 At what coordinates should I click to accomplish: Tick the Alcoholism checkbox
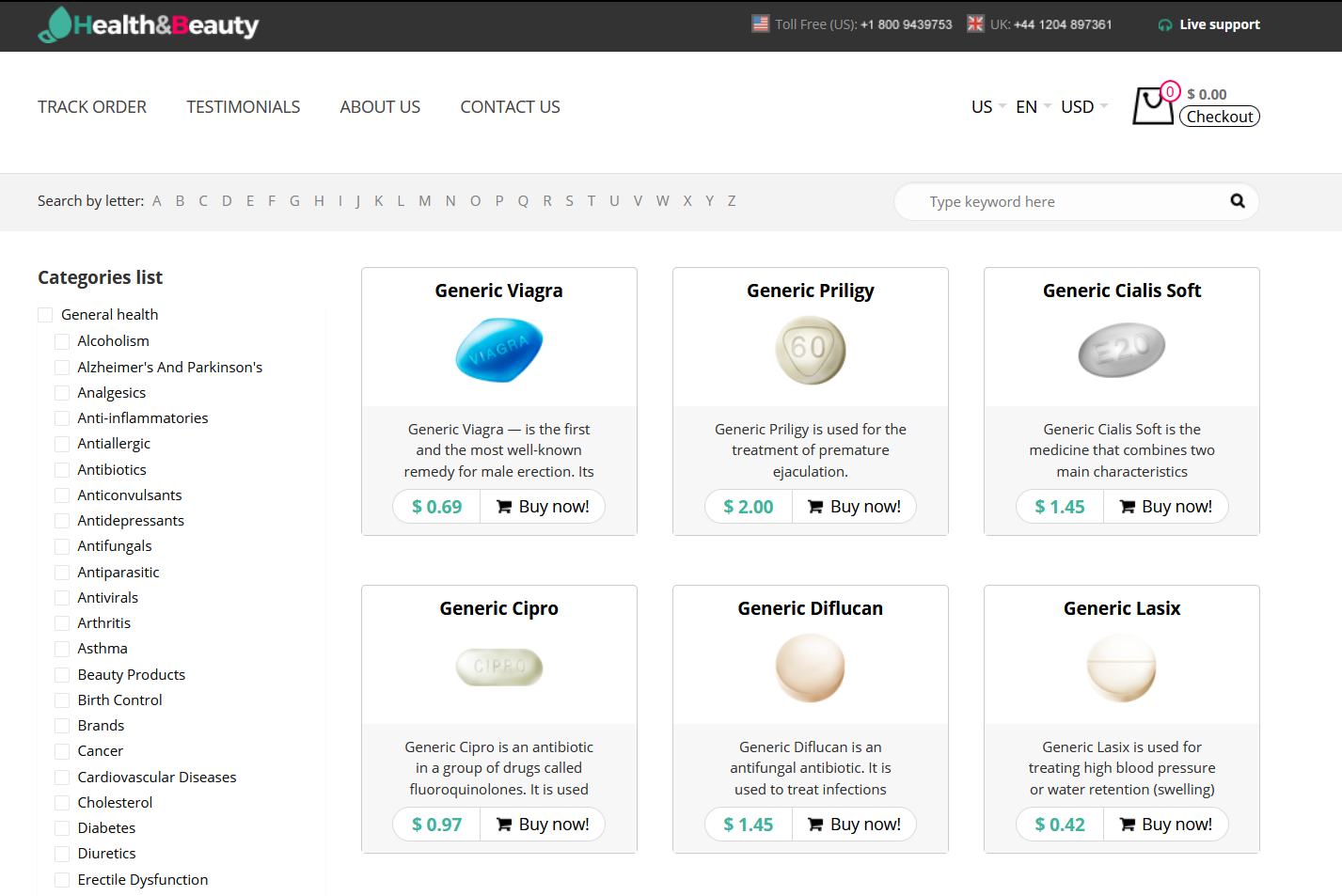62,341
